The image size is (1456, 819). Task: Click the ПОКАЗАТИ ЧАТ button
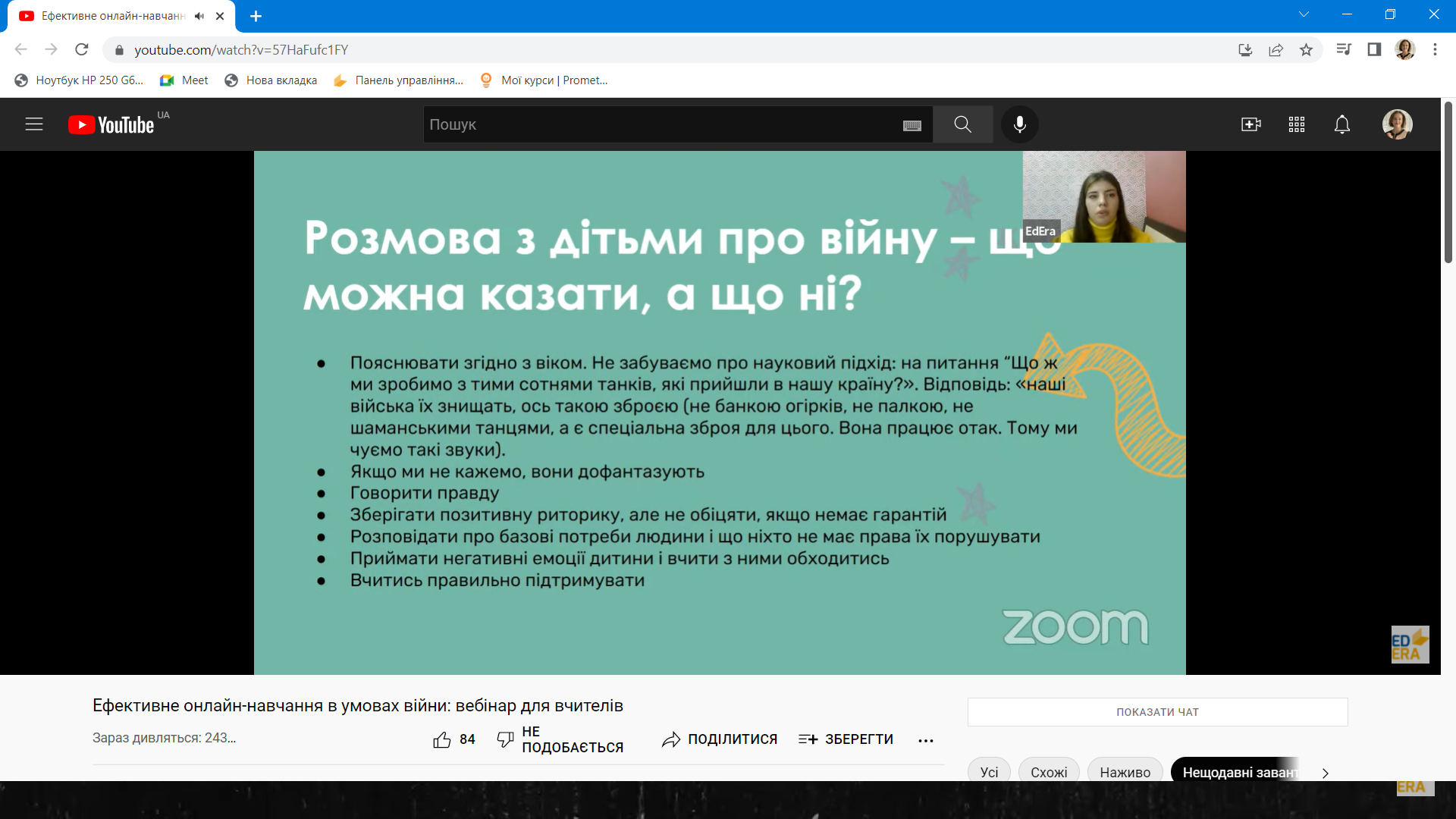click(1157, 712)
